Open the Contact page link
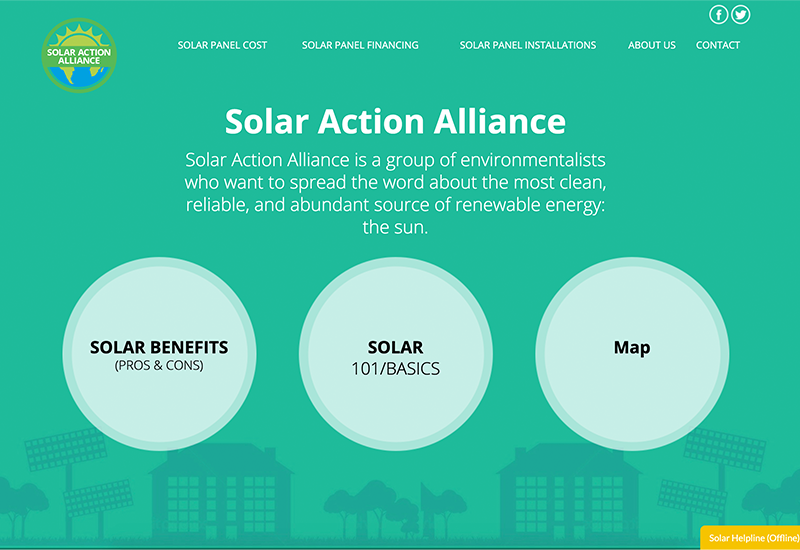The image size is (800, 550). pos(718,45)
